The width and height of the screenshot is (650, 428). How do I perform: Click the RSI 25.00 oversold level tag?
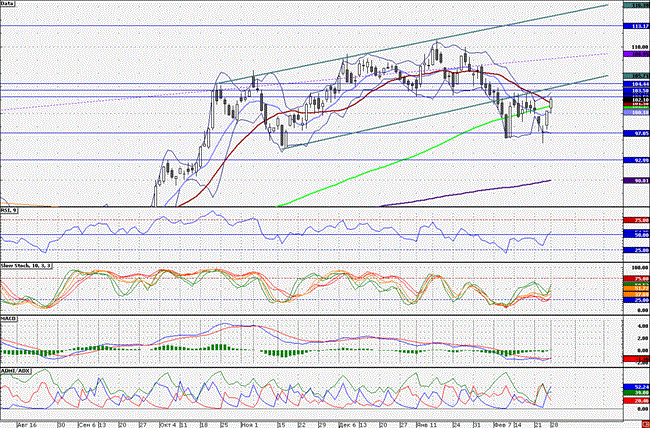635,250
